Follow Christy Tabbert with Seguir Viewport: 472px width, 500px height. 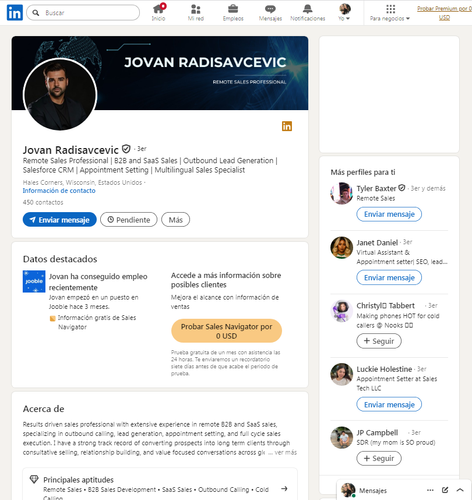pos(379,341)
